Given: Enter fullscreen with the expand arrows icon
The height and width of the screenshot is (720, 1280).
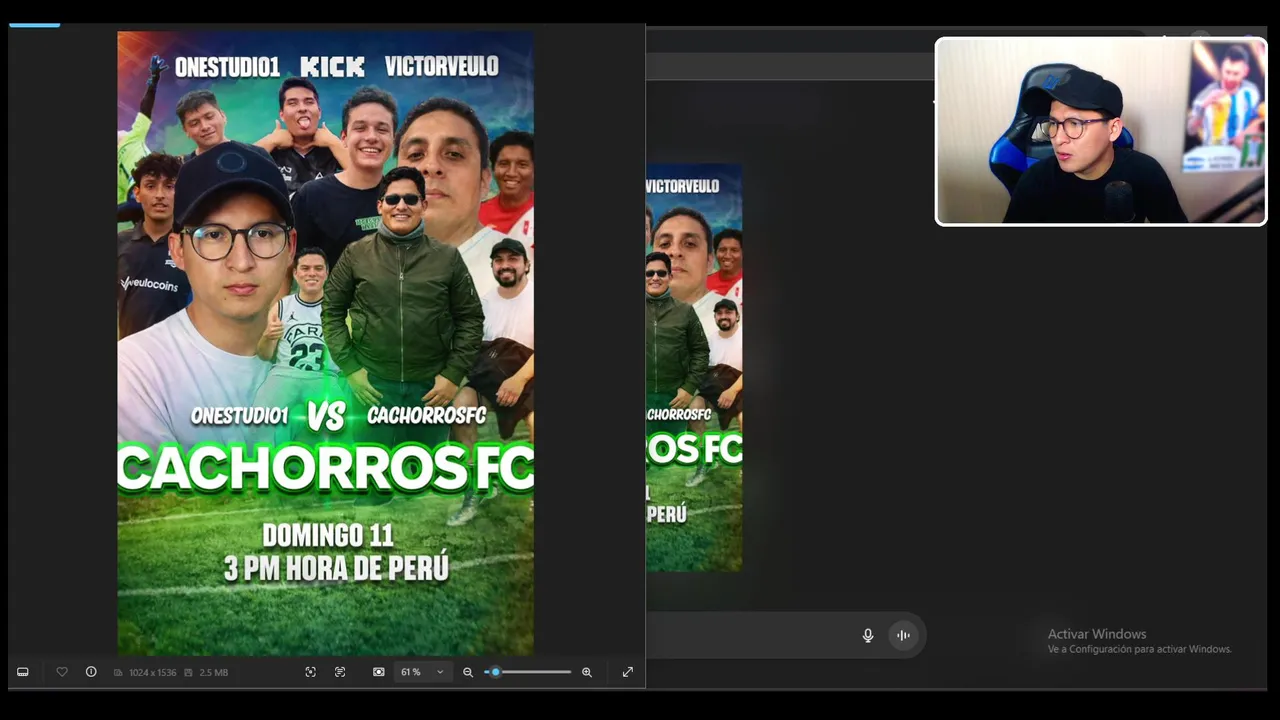Looking at the screenshot, I should [x=628, y=672].
